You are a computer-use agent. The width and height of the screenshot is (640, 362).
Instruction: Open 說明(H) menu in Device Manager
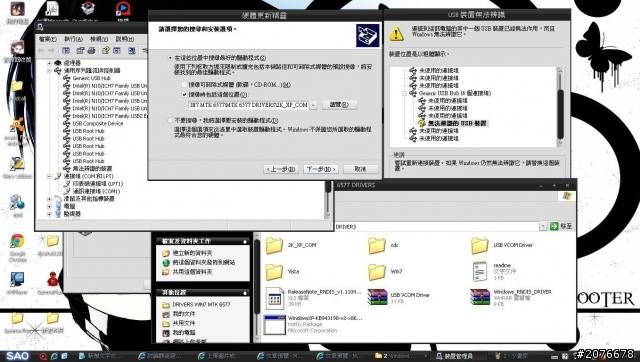tap(125, 39)
